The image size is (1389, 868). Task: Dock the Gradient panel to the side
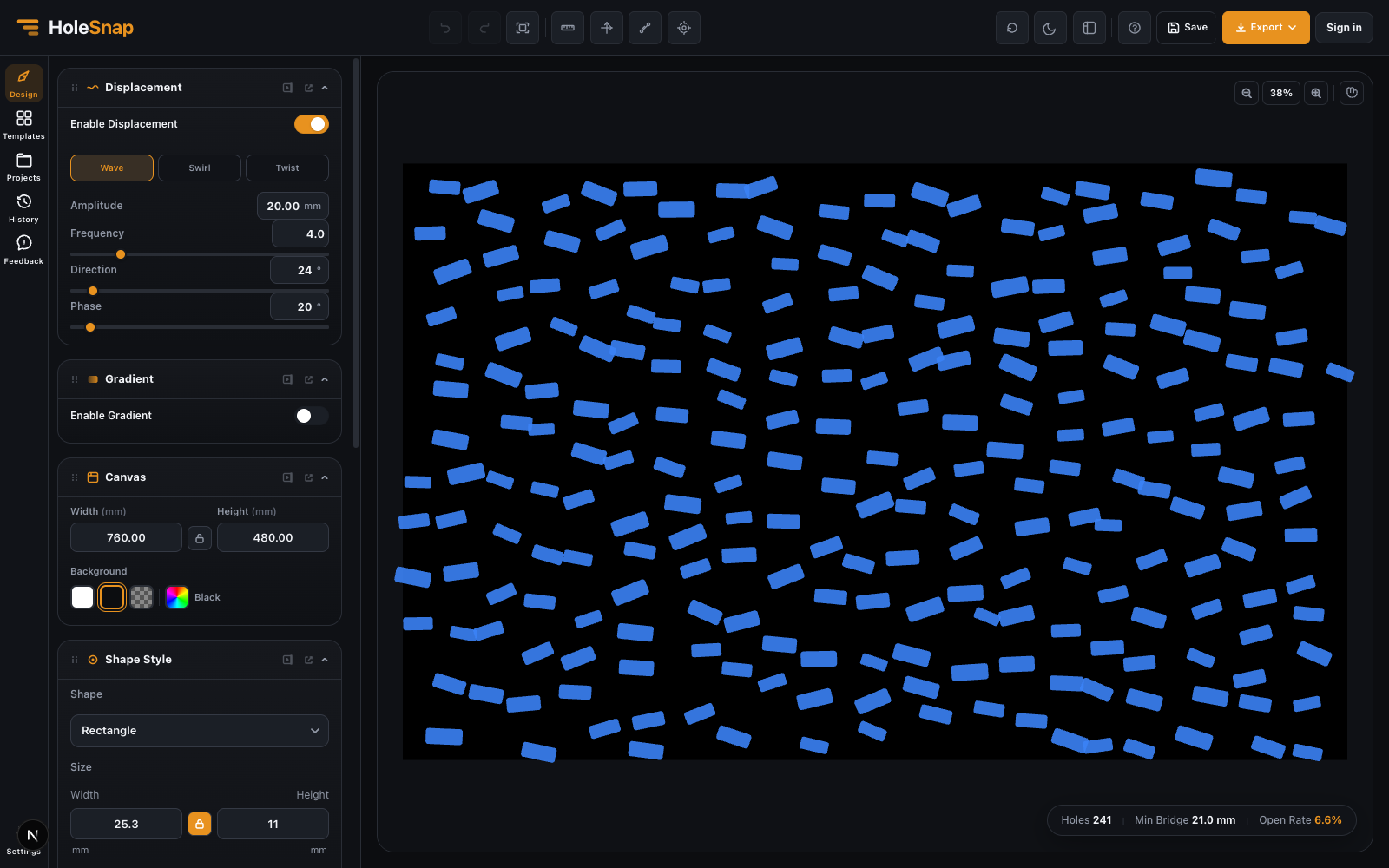(287, 379)
